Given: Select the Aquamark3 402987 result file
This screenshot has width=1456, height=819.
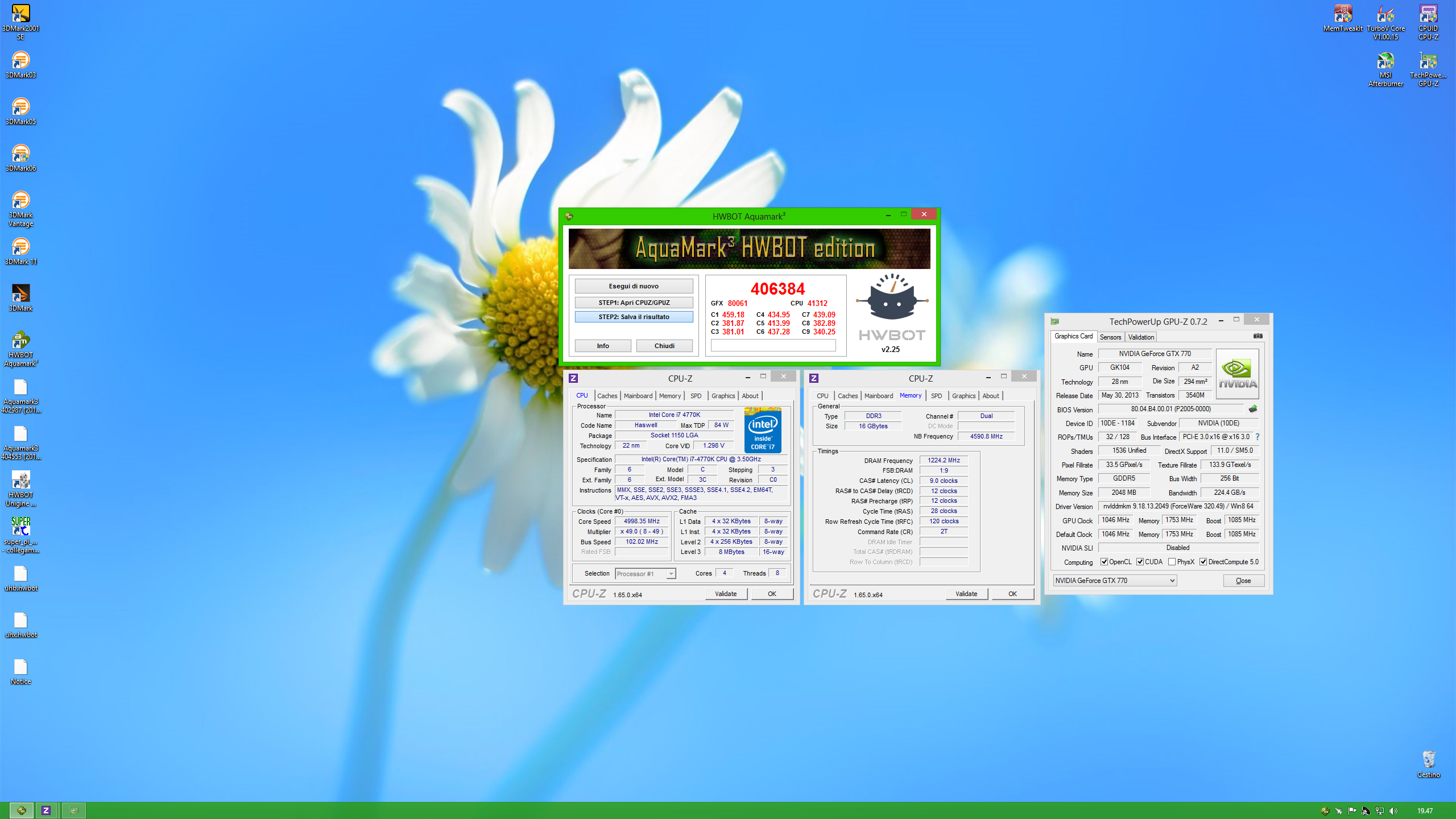Looking at the screenshot, I should [20, 395].
